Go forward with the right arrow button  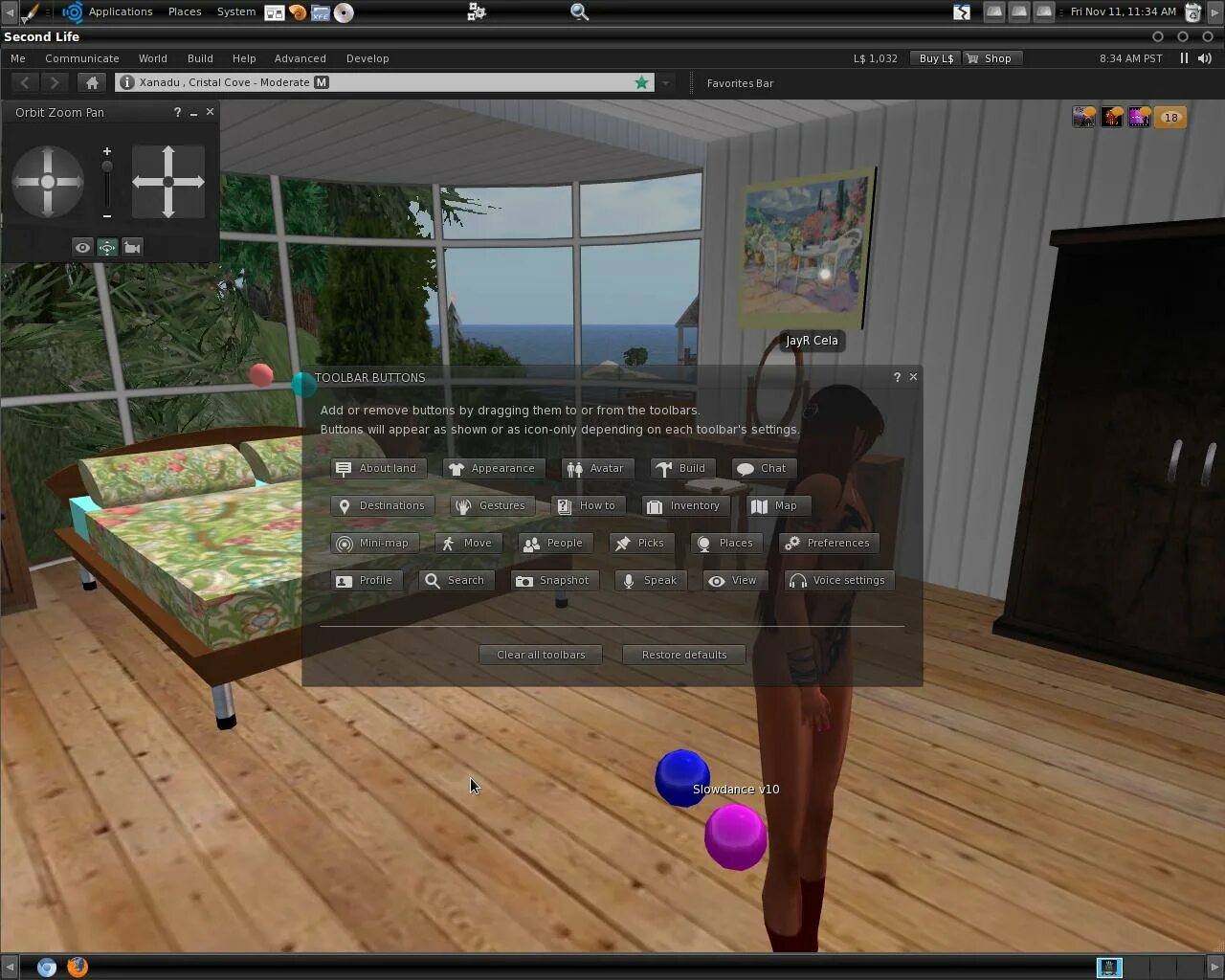click(56, 83)
